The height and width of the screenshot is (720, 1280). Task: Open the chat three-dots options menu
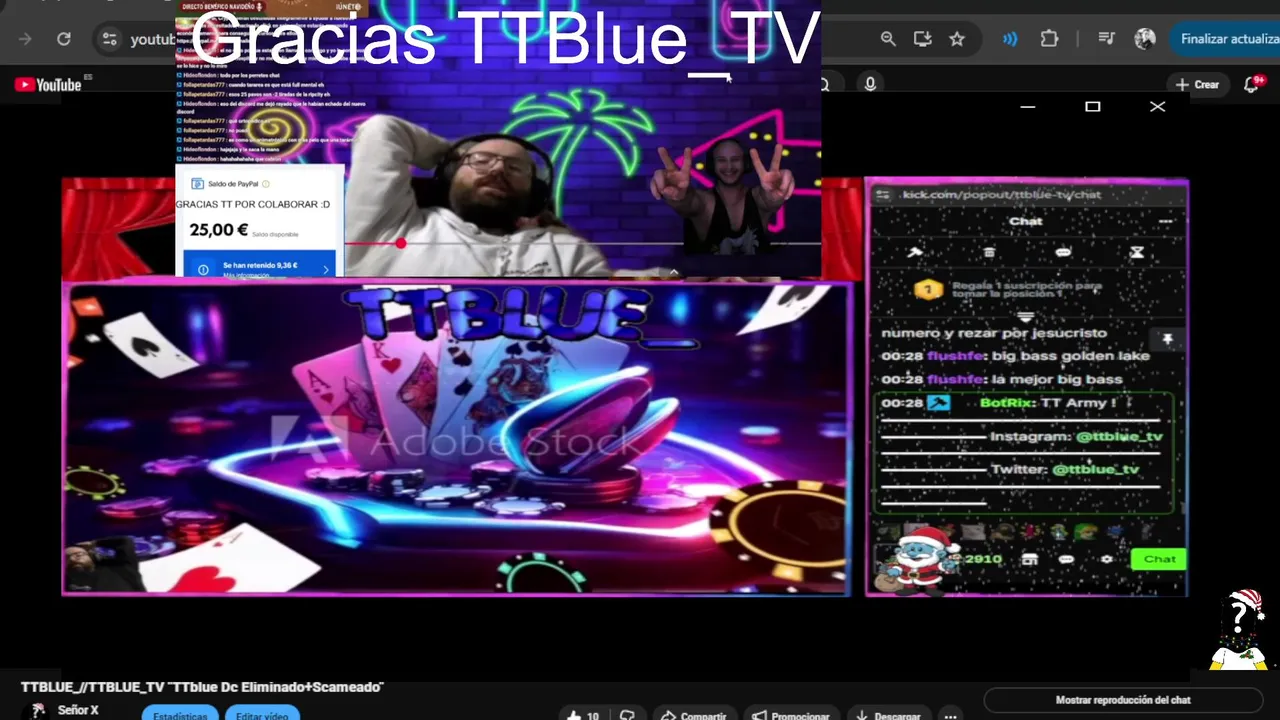tap(1165, 221)
